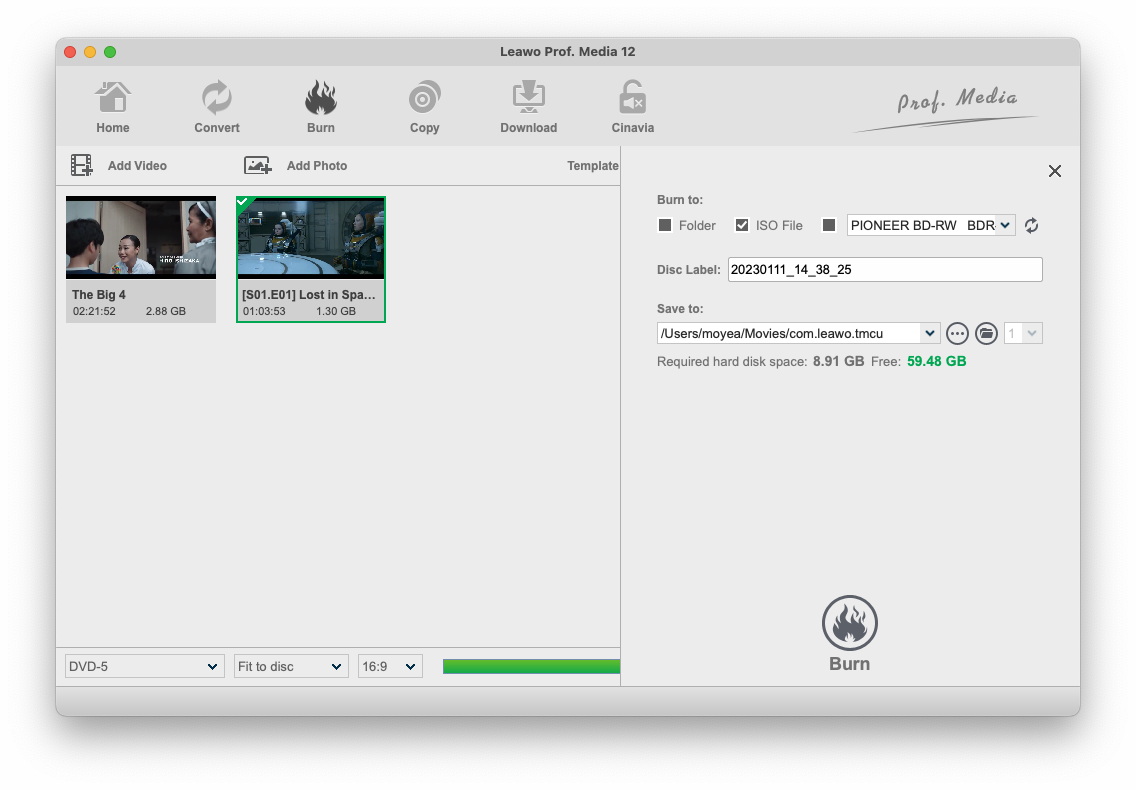Screen dimensions: 1136x790
Task: Open the Fit to disc dropdown
Action: point(291,666)
